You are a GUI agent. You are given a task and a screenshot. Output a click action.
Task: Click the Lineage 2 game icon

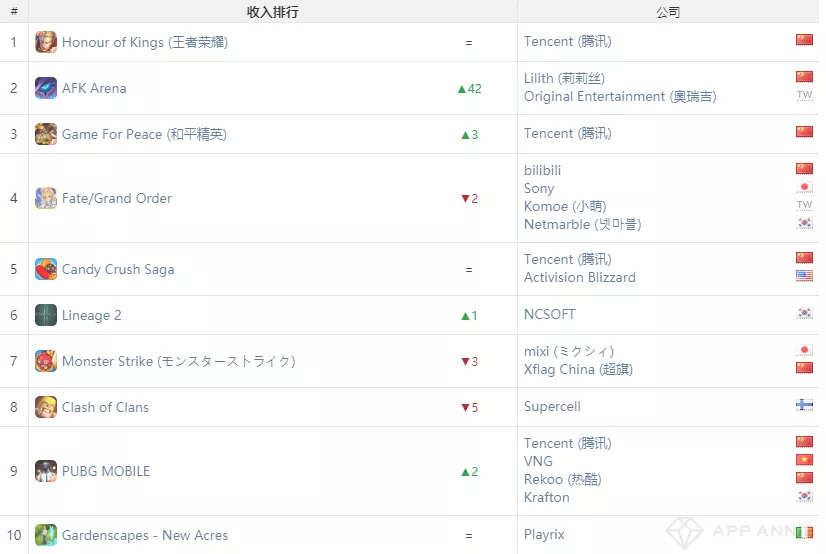pyautogui.click(x=46, y=315)
